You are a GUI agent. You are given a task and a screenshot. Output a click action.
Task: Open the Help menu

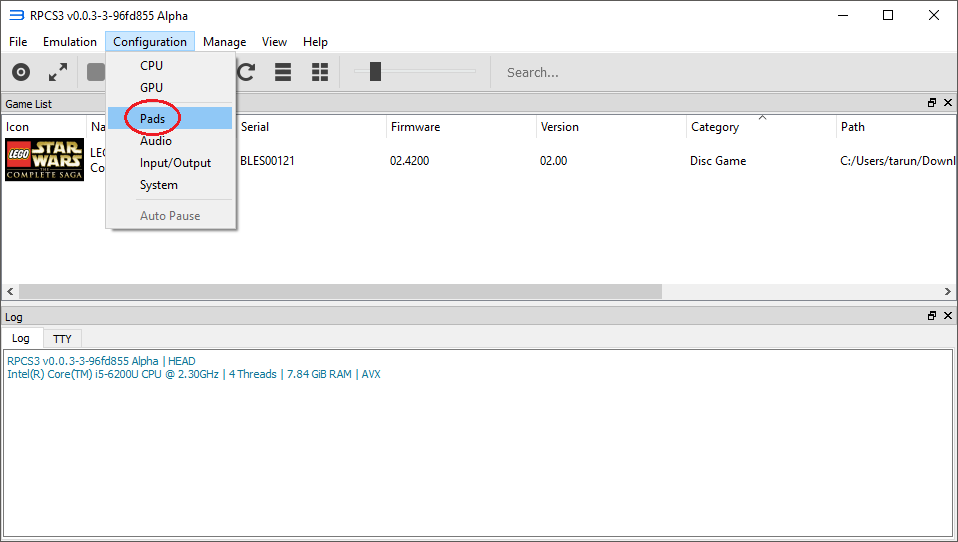[x=315, y=42]
